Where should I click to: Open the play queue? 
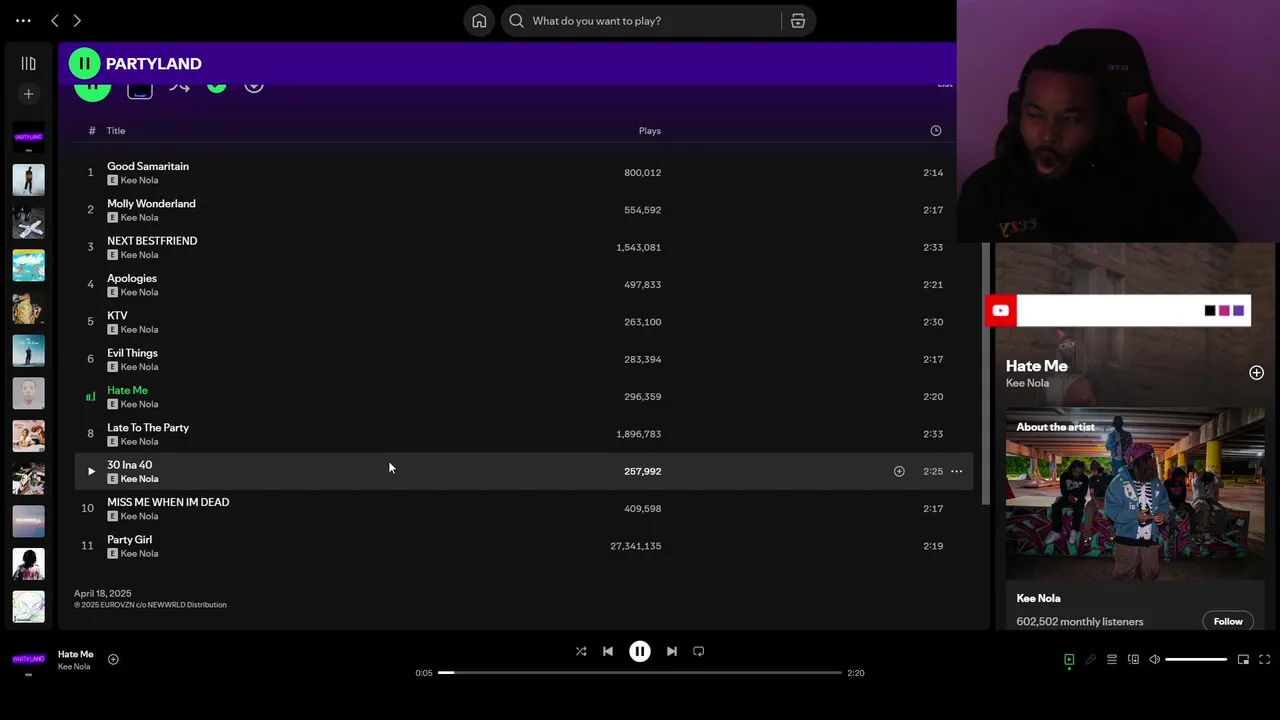pos(1111,660)
